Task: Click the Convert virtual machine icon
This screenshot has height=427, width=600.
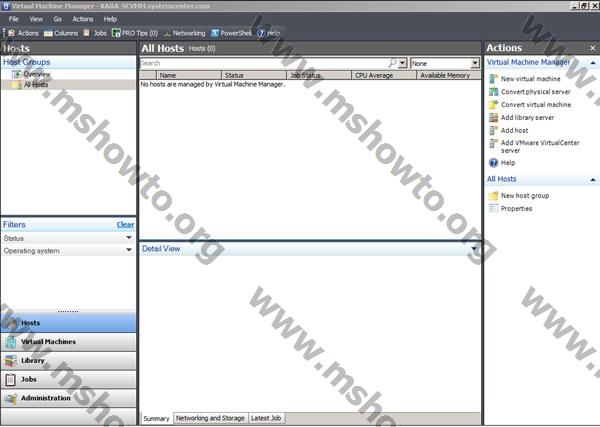Action: pos(494,104)
